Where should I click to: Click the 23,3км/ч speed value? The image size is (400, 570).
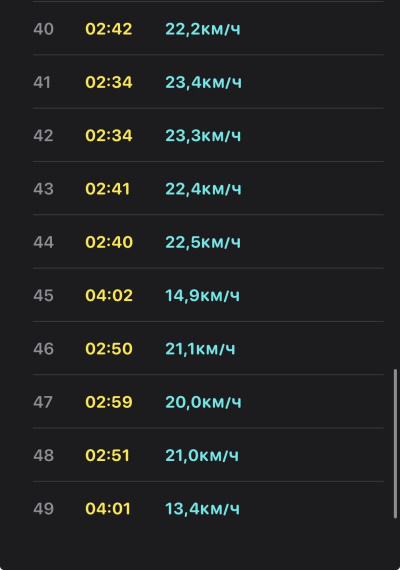[203, 136]
